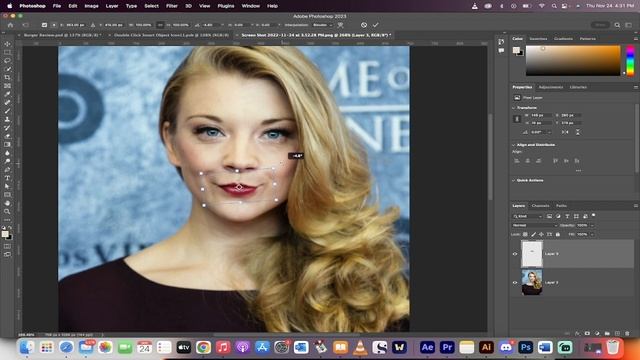The height and width of the screenshot is (360, 640).
Task: Collapse the Transform section
Action: [513, 108]
